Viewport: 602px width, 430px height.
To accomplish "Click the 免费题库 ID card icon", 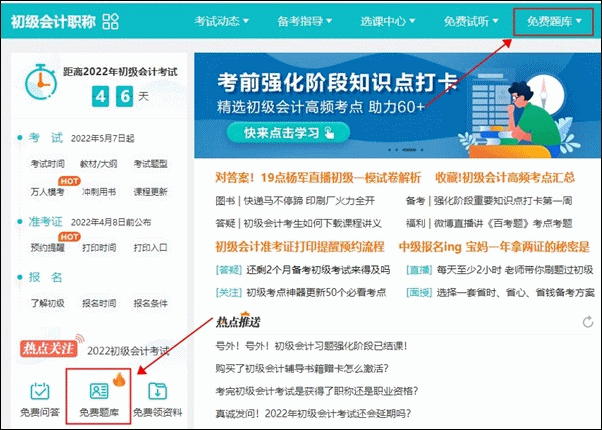I will [99, 391].
